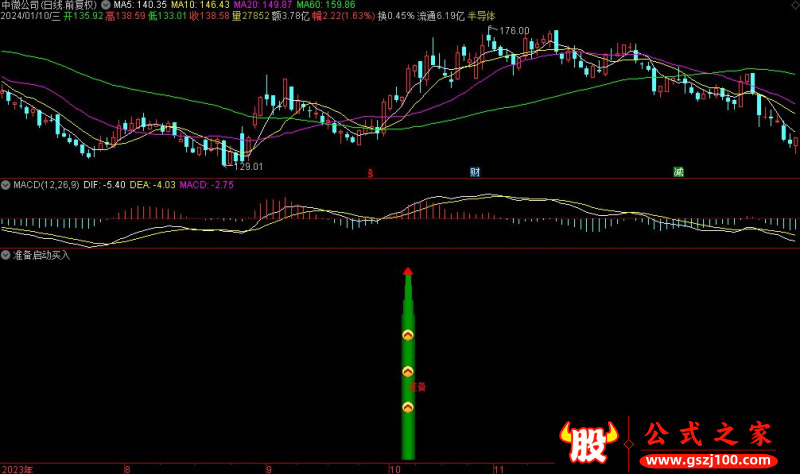Screen dimensions: 800x474
Task: Click the red up-arrow atop green bar
Action: click(x=407, y=271)
